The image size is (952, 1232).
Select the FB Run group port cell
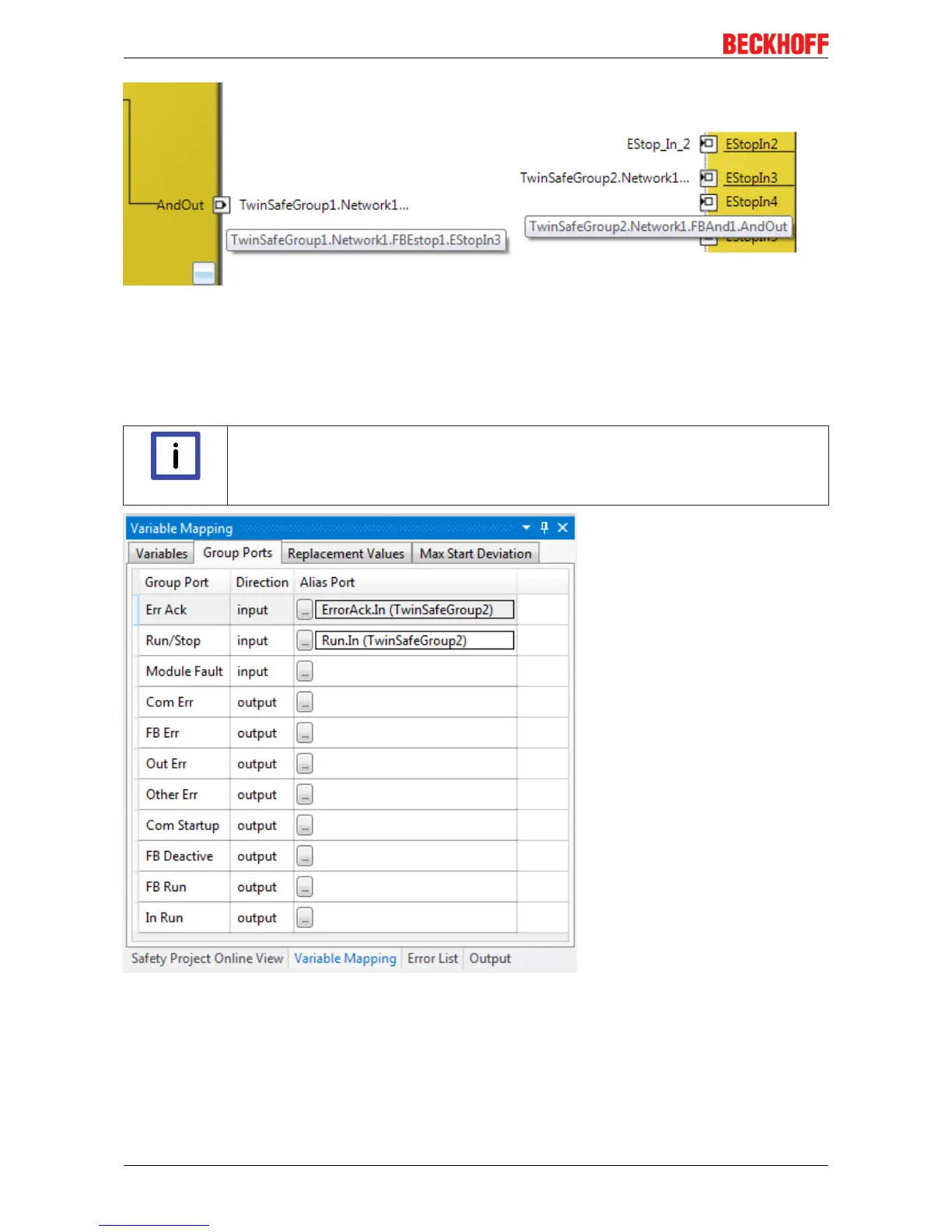[184, 887]
